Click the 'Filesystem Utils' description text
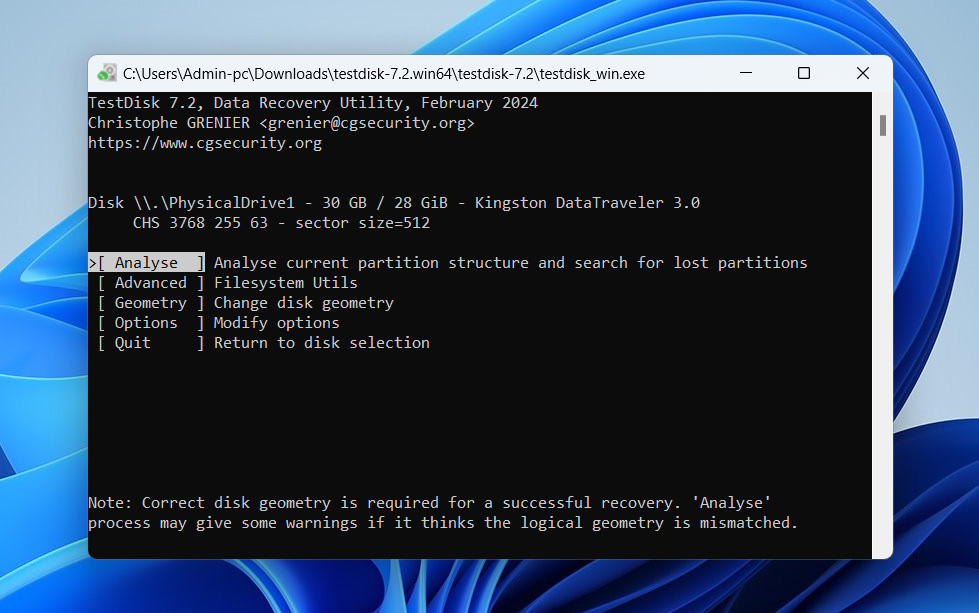Viewport: 979px width, 613px height. coord(285,283)
